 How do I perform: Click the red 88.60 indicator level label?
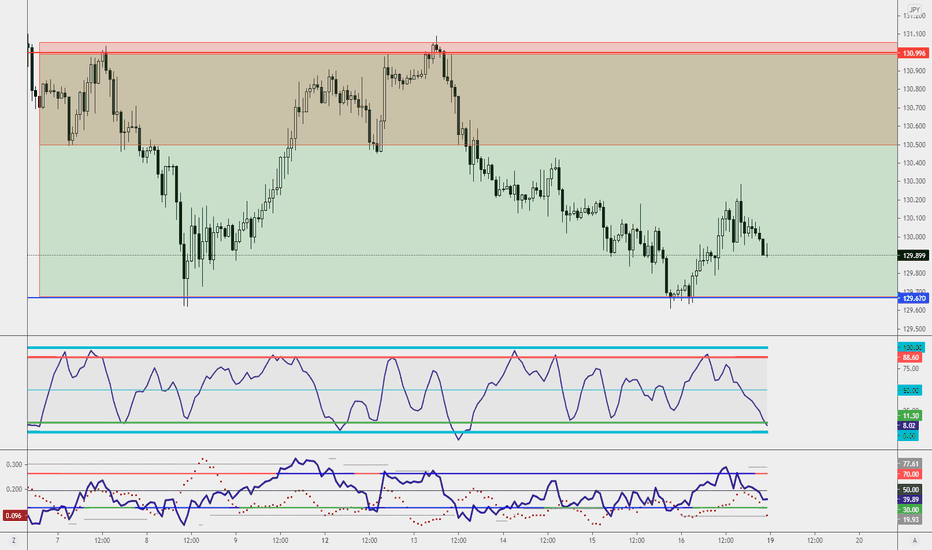(911, 357)
